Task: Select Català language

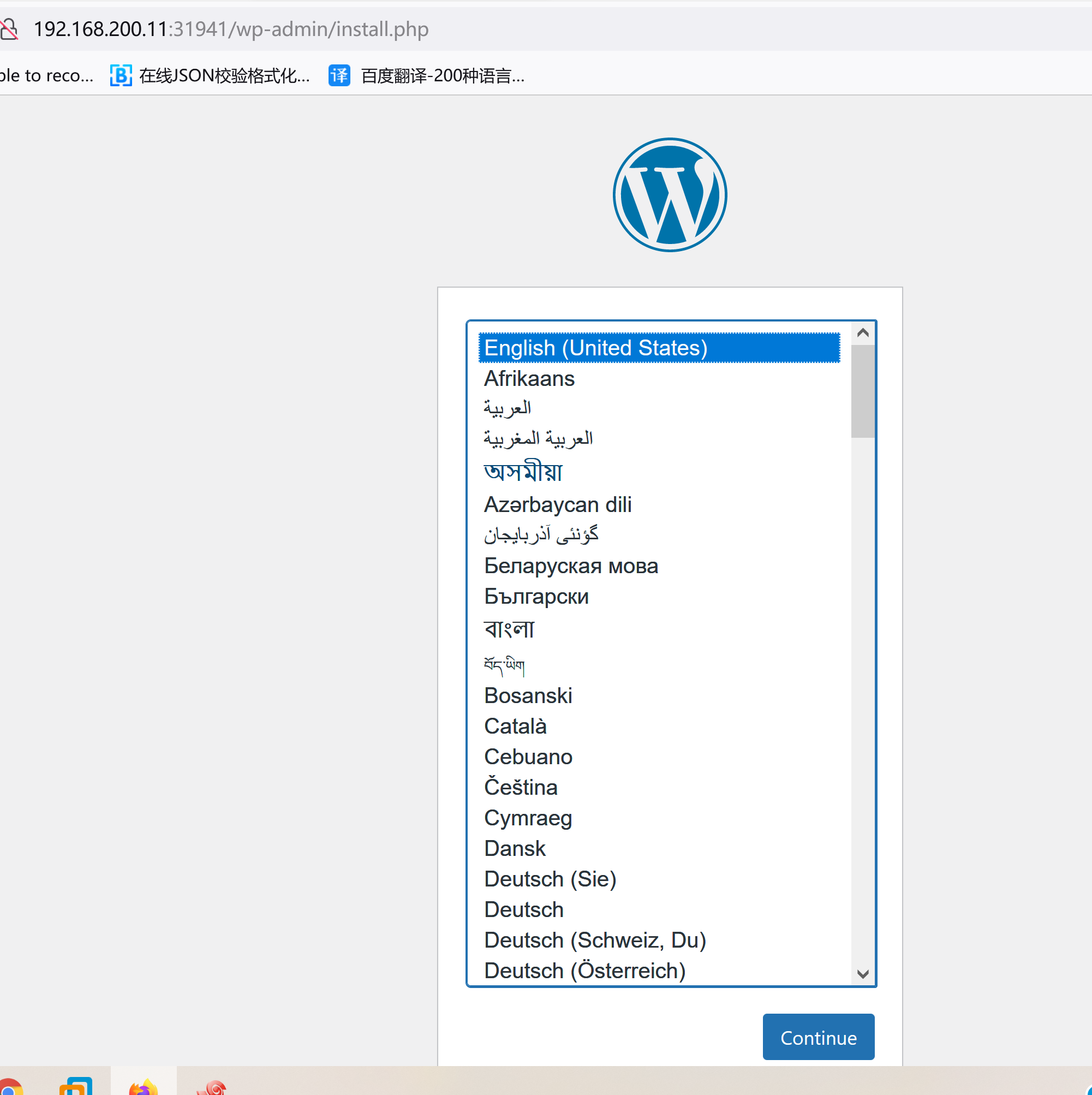Action: (659, 726)
